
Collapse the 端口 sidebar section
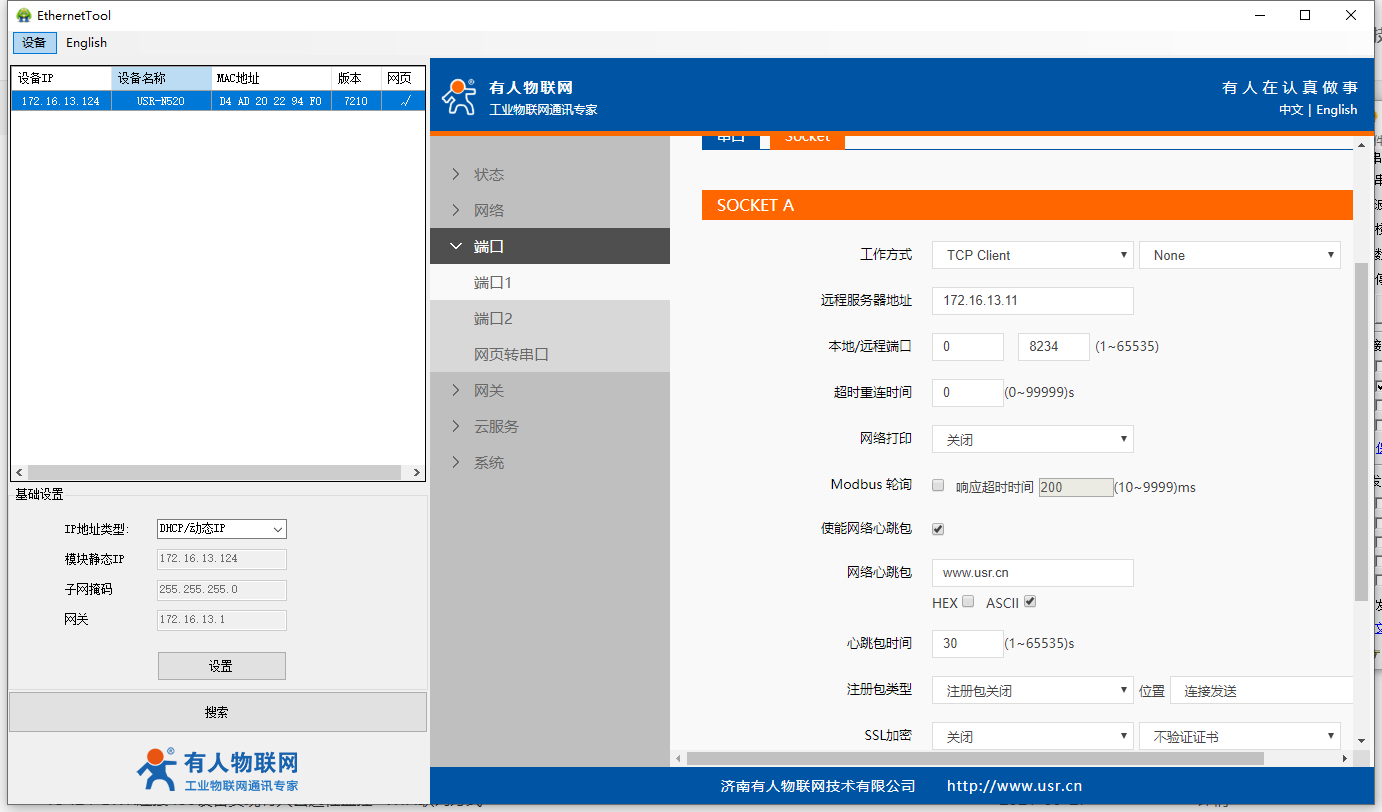pyautogui.click(x=489, y=247)
